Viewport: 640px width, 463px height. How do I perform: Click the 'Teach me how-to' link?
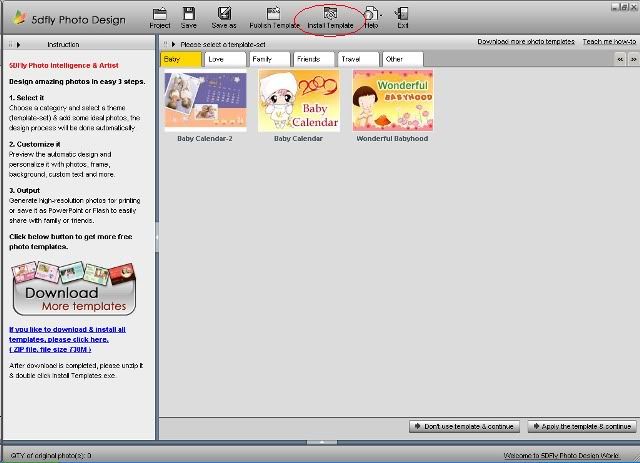click(x=609, y=42)
